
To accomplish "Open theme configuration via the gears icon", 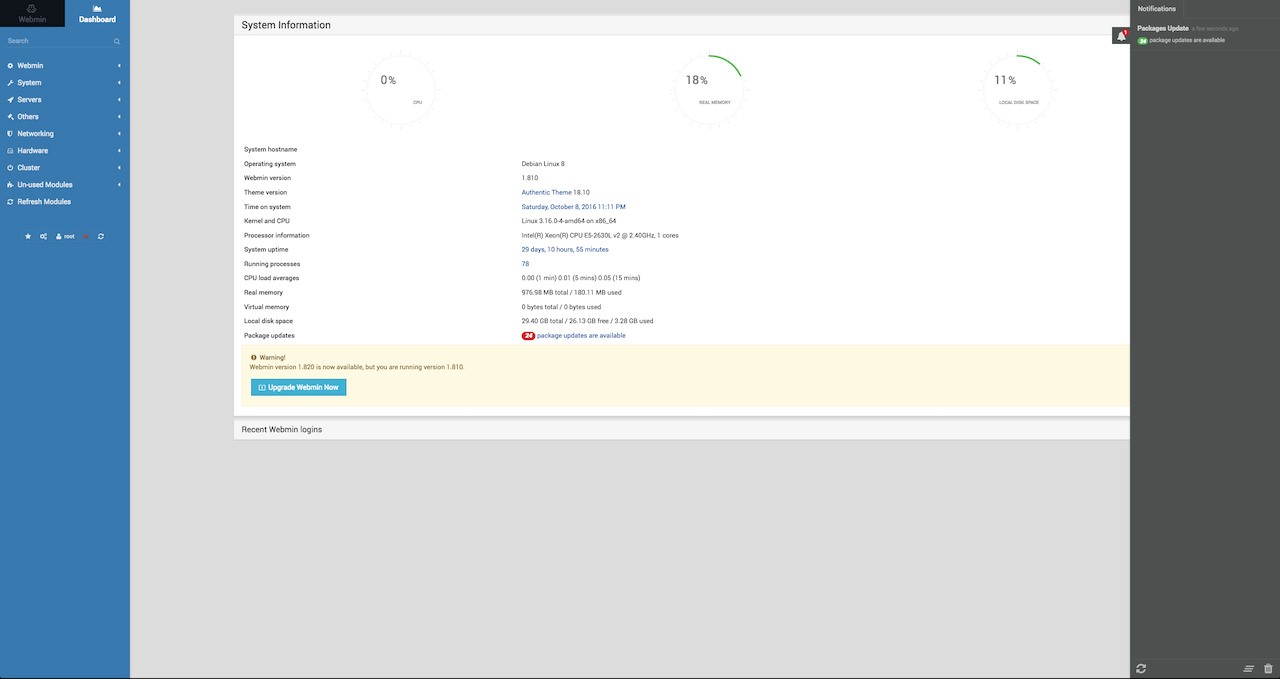I will 42,236.
